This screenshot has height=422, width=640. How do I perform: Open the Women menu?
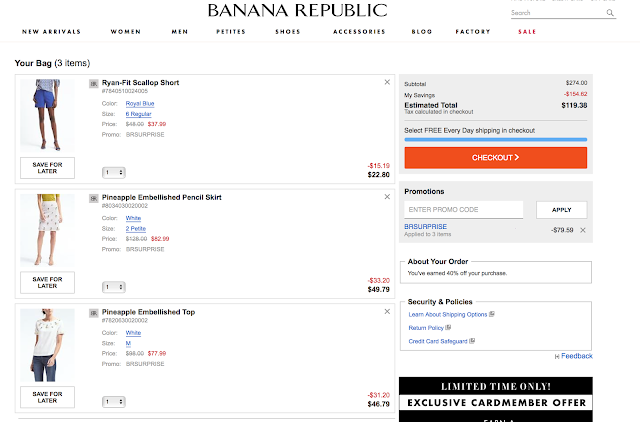coord(126,31)
